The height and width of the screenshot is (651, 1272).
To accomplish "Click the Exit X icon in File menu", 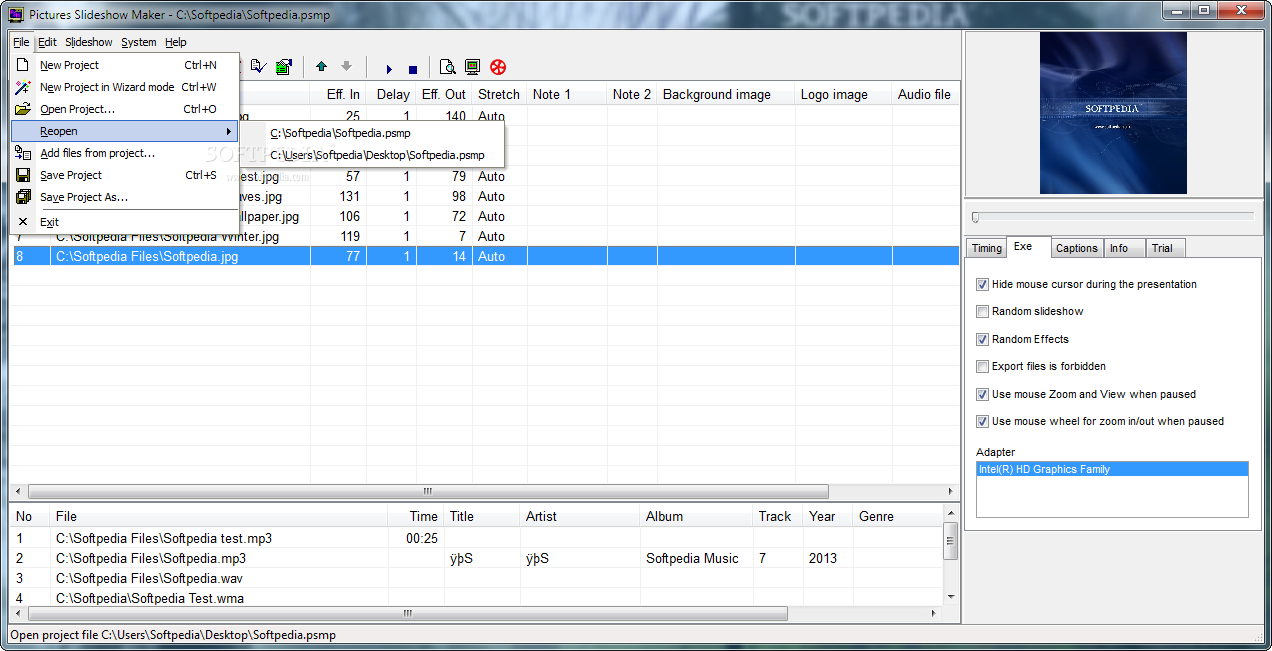I will pos(23,221).
